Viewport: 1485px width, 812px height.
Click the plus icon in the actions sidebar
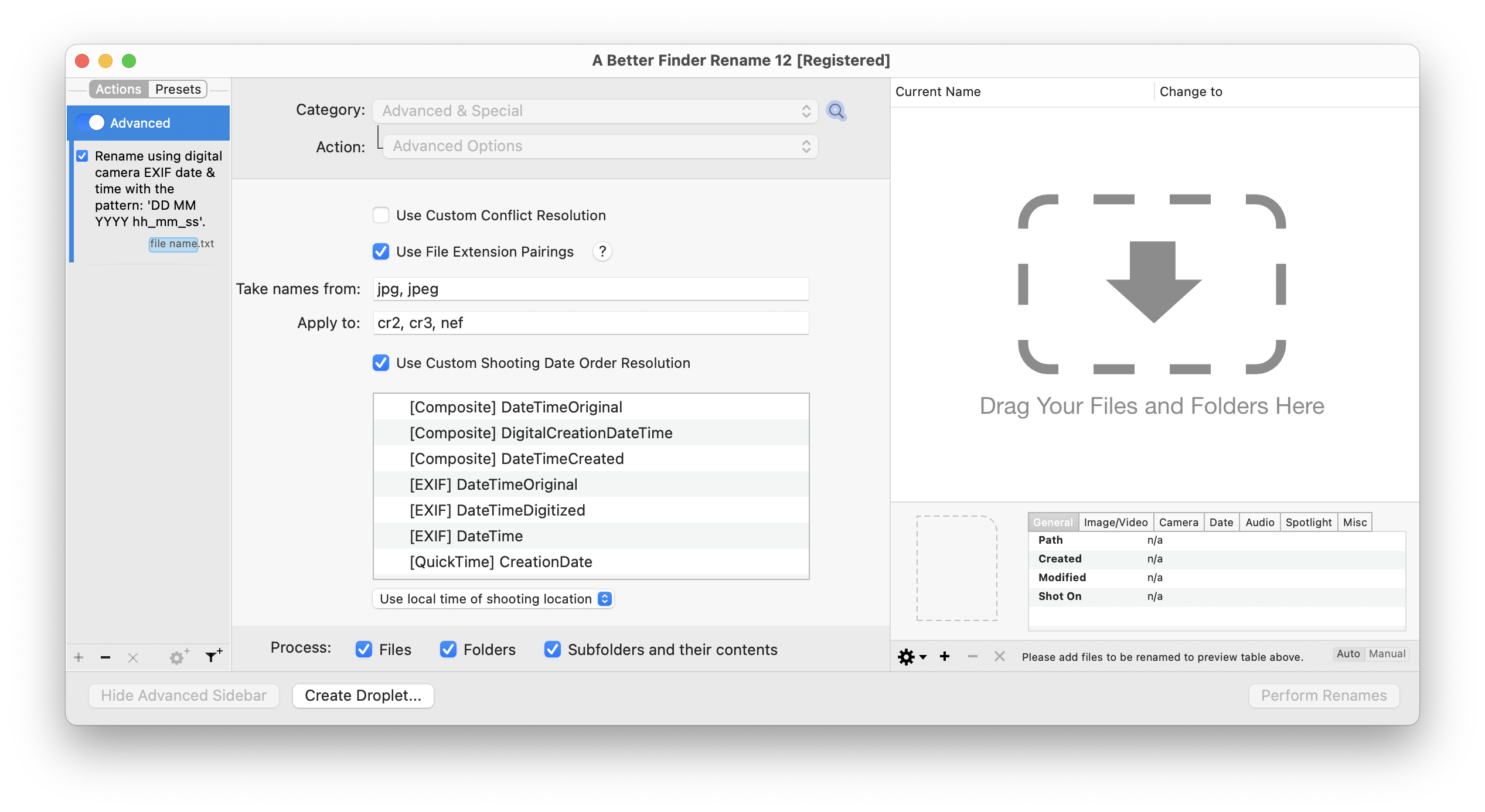(x=79, y=657)
